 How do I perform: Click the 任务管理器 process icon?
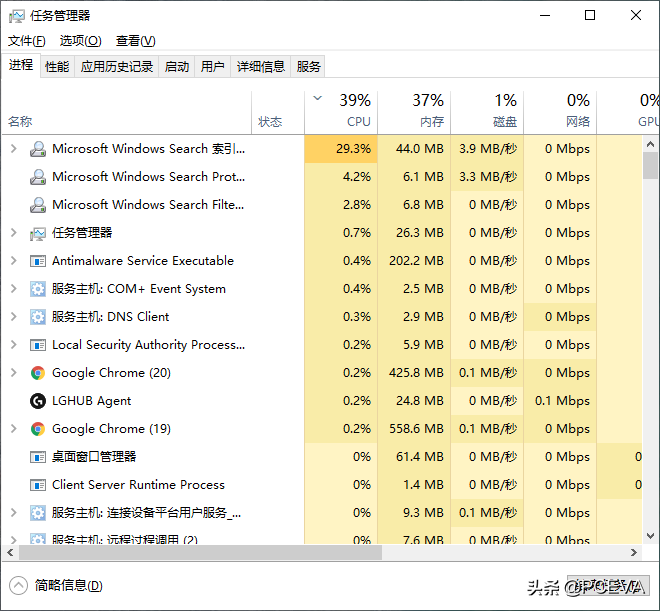tap(38, 233)
